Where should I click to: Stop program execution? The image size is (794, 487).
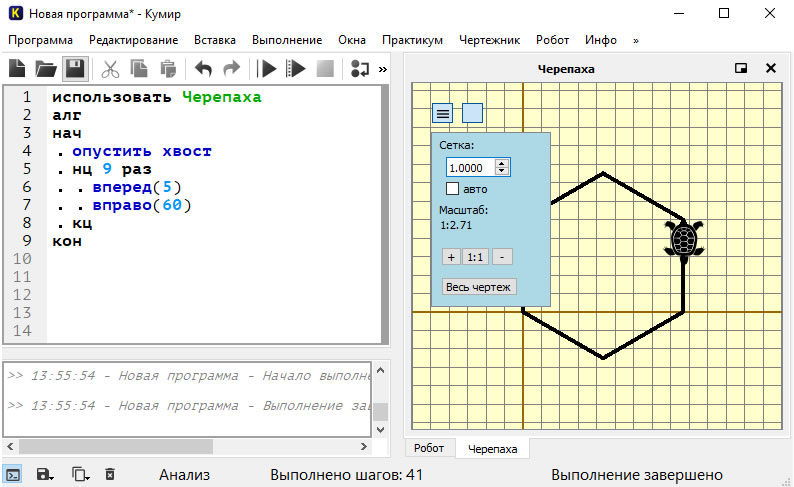click(x=325, y=68)
